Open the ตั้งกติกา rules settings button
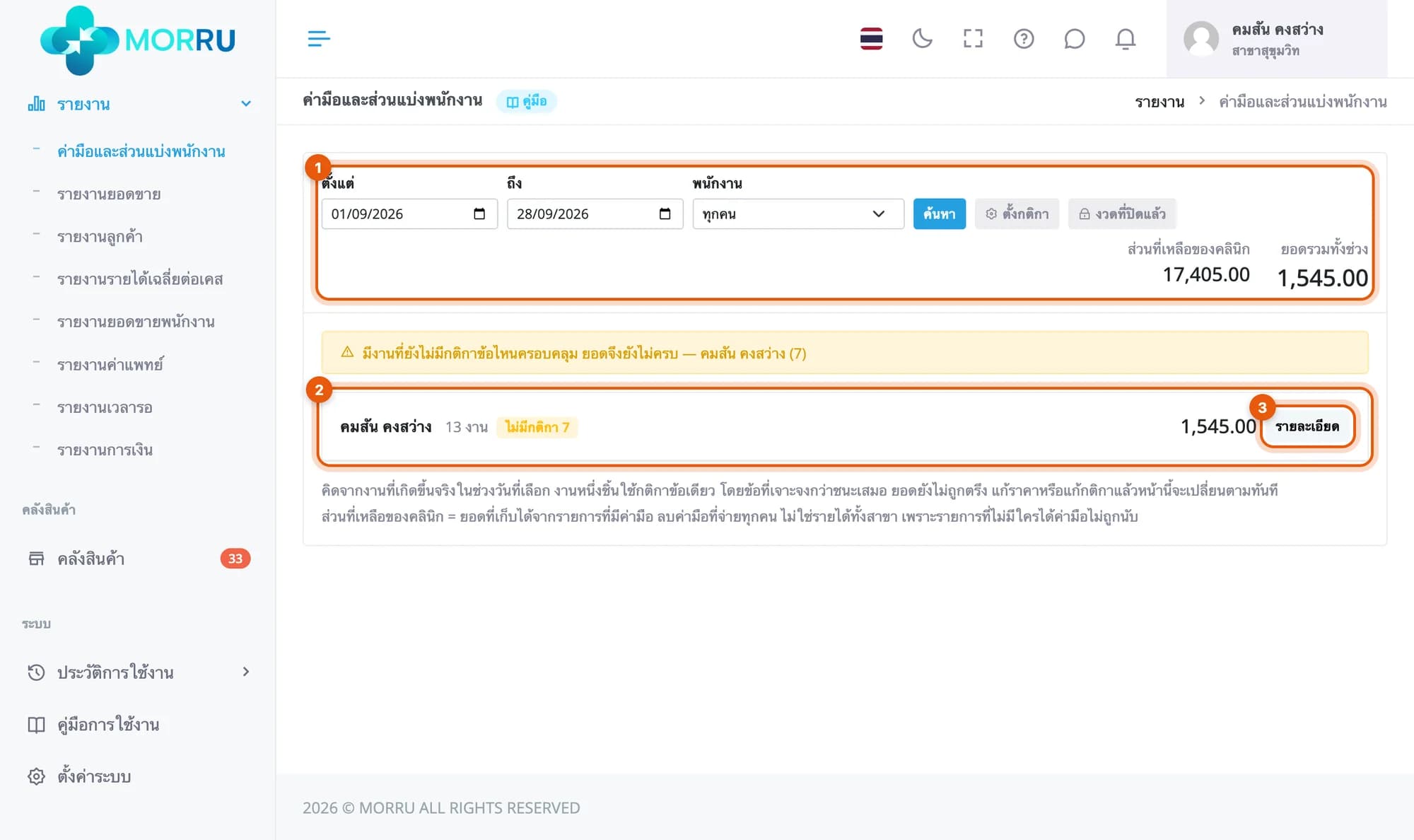 (x=1017, y=214)
